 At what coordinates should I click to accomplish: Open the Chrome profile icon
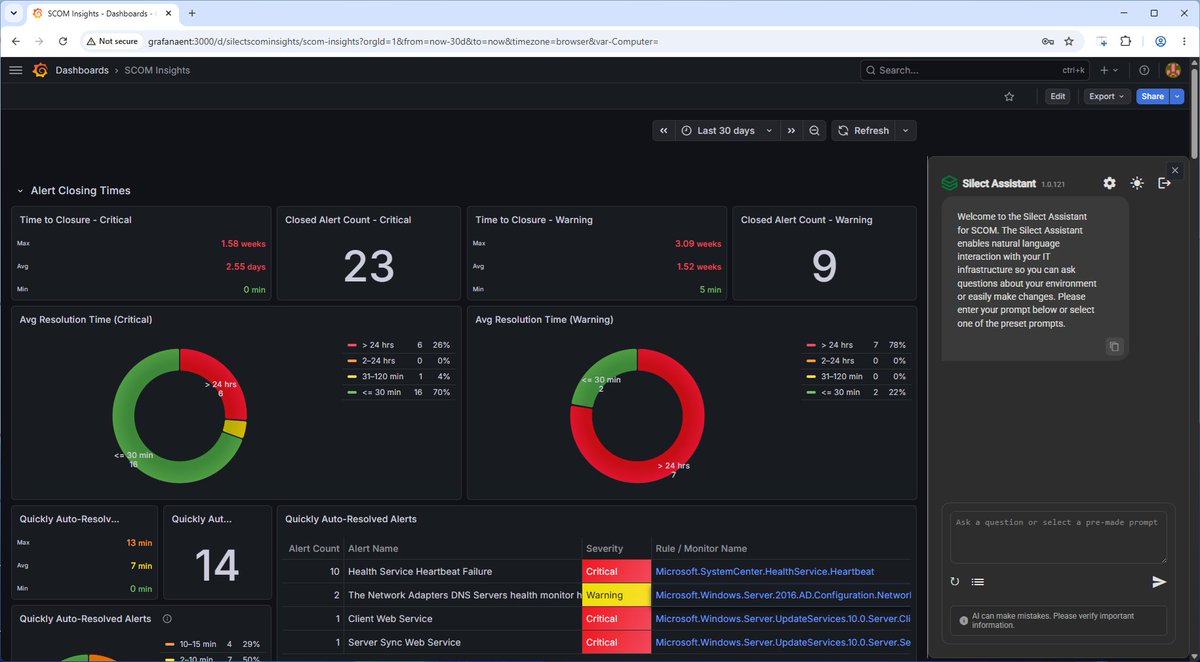(1160, 41)
